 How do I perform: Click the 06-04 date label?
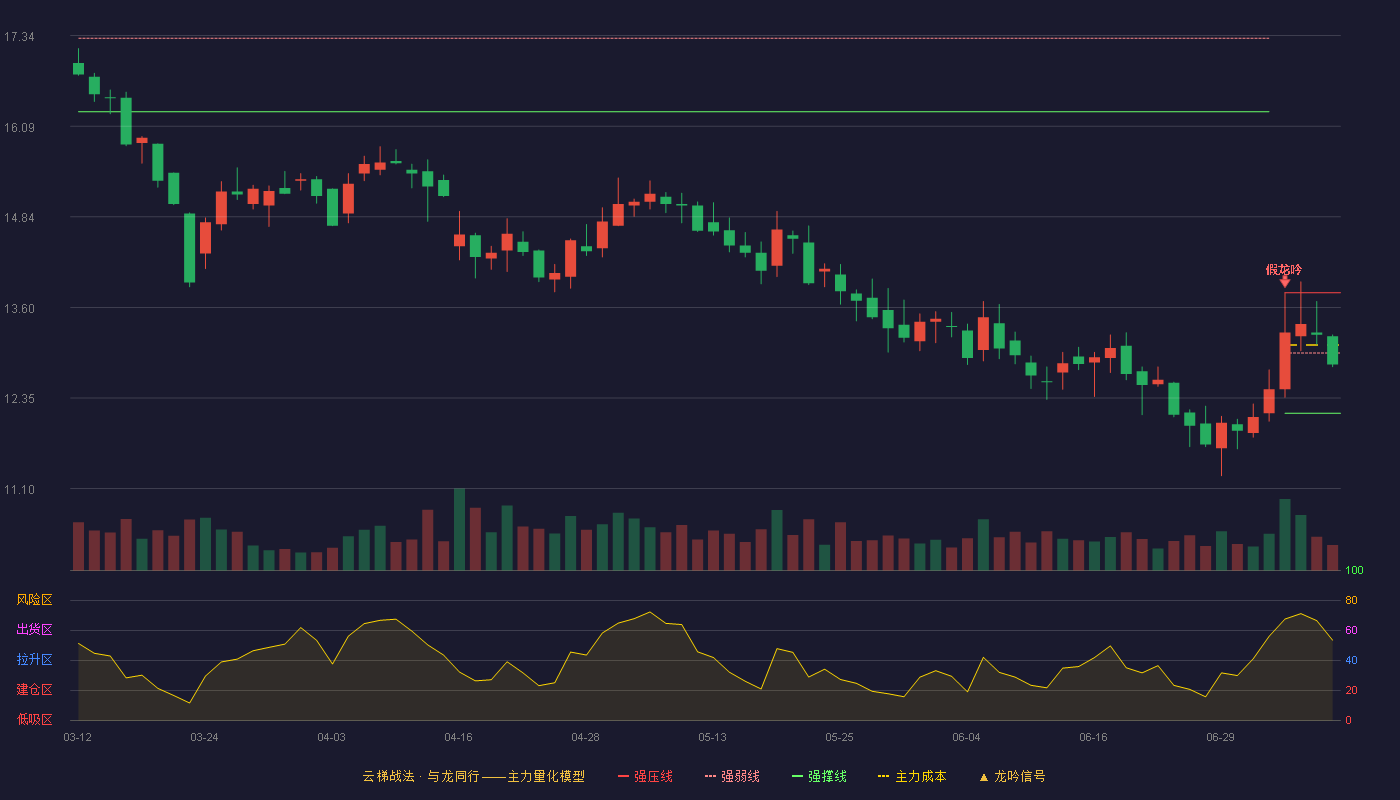(966, 737)
